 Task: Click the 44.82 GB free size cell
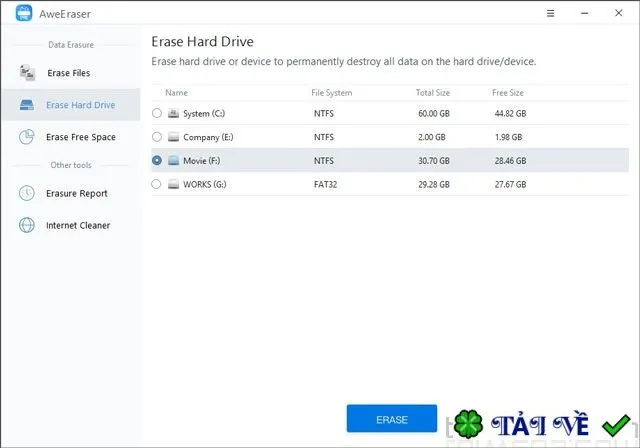510,113
